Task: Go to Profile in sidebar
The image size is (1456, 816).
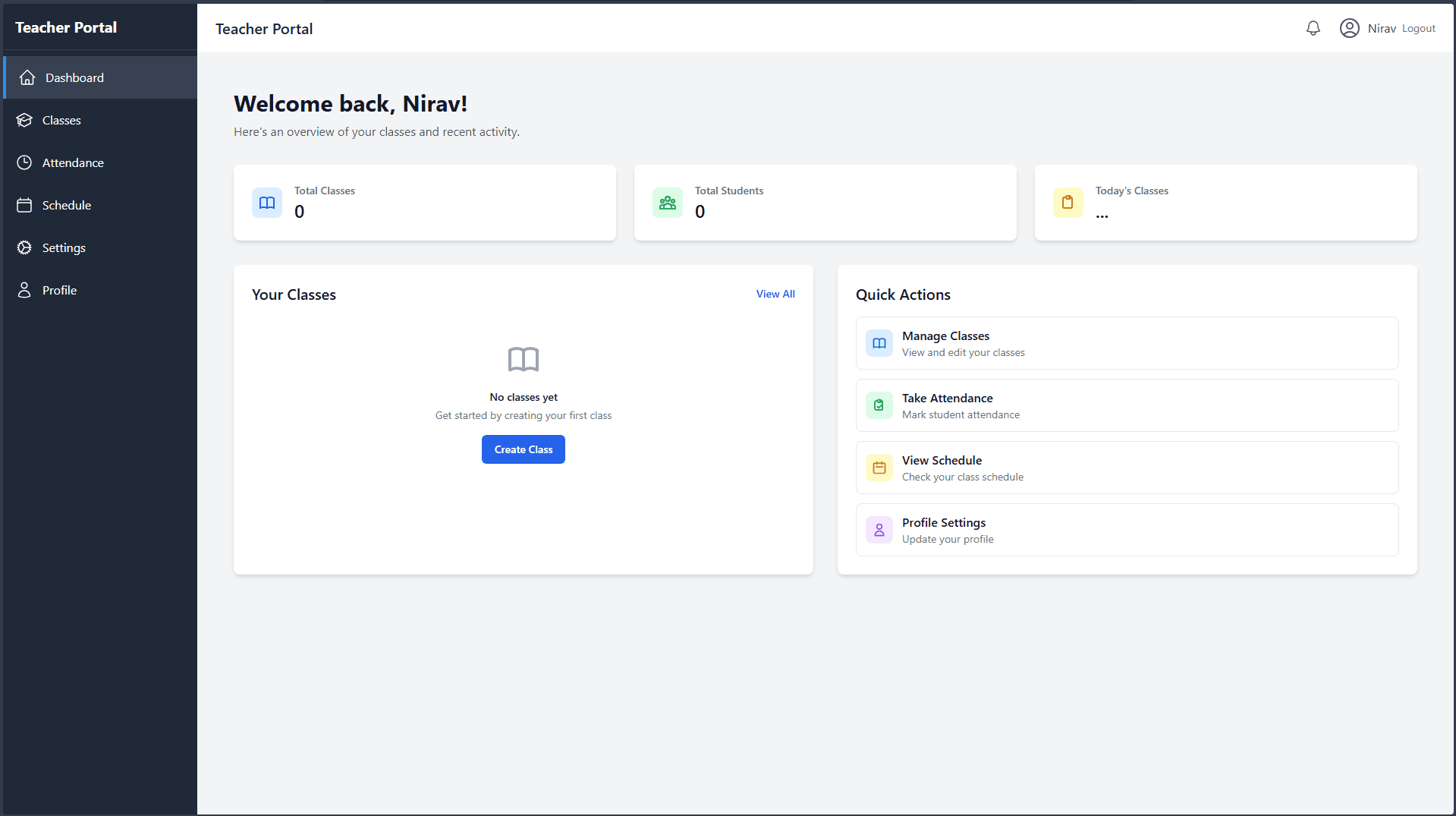Action: (x=59, y=290)
